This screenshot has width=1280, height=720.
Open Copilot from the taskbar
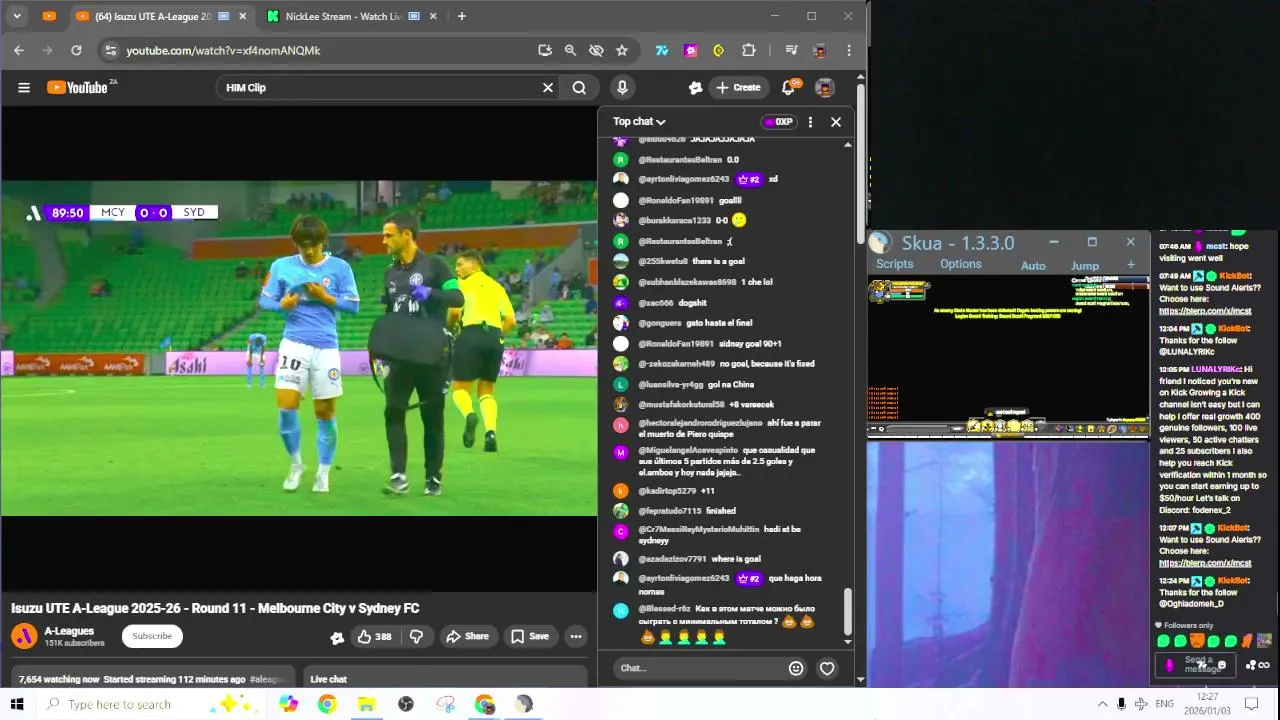[x=288, y=704]
